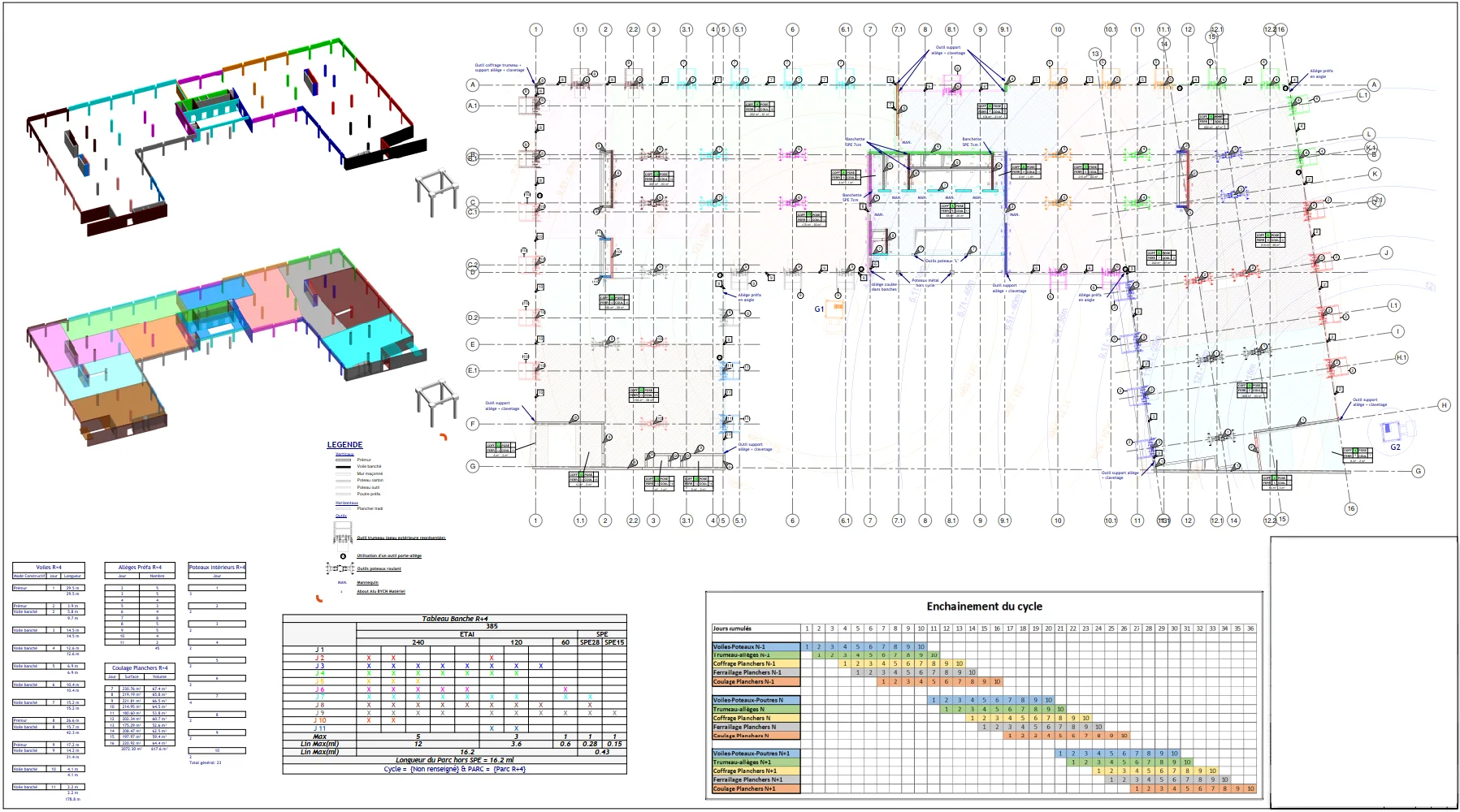Click grid bubble D.2 on the plan
Viewport: 1460px width, 812px height.
(x=473, y=317)
